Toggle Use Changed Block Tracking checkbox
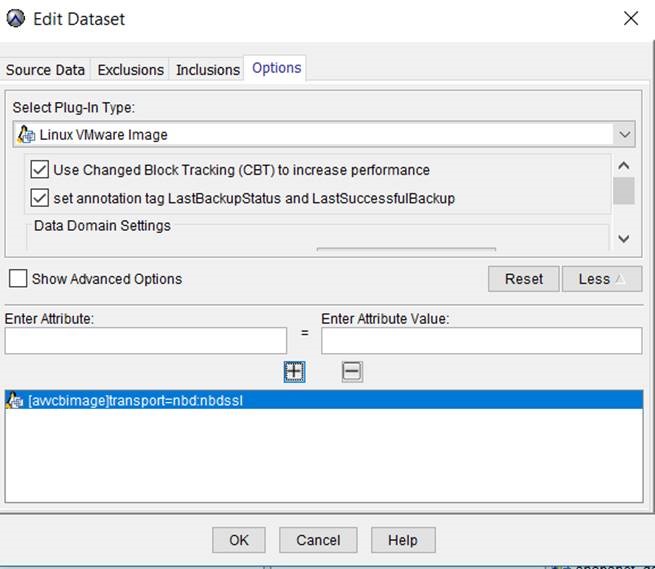This screenshot has height=569, width=655. (40, 170)
